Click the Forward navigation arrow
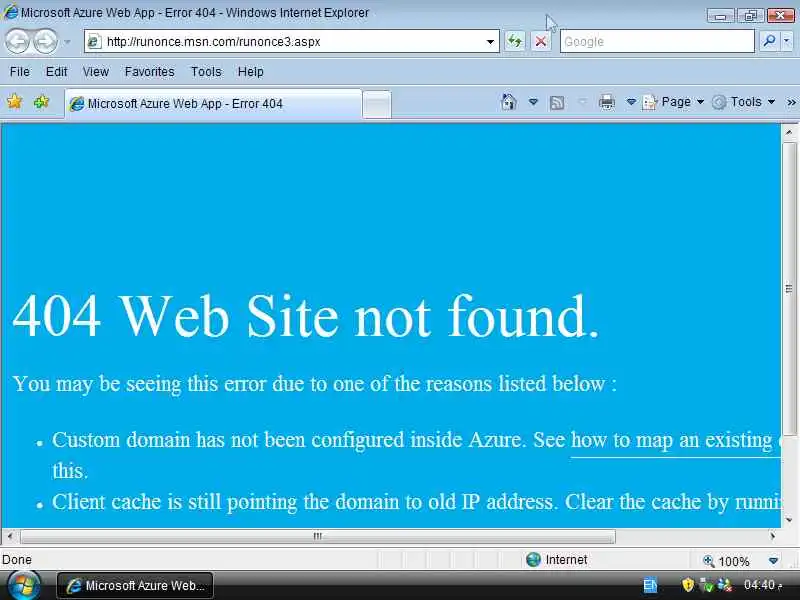The image size is (800, 600). click(46, 41)
